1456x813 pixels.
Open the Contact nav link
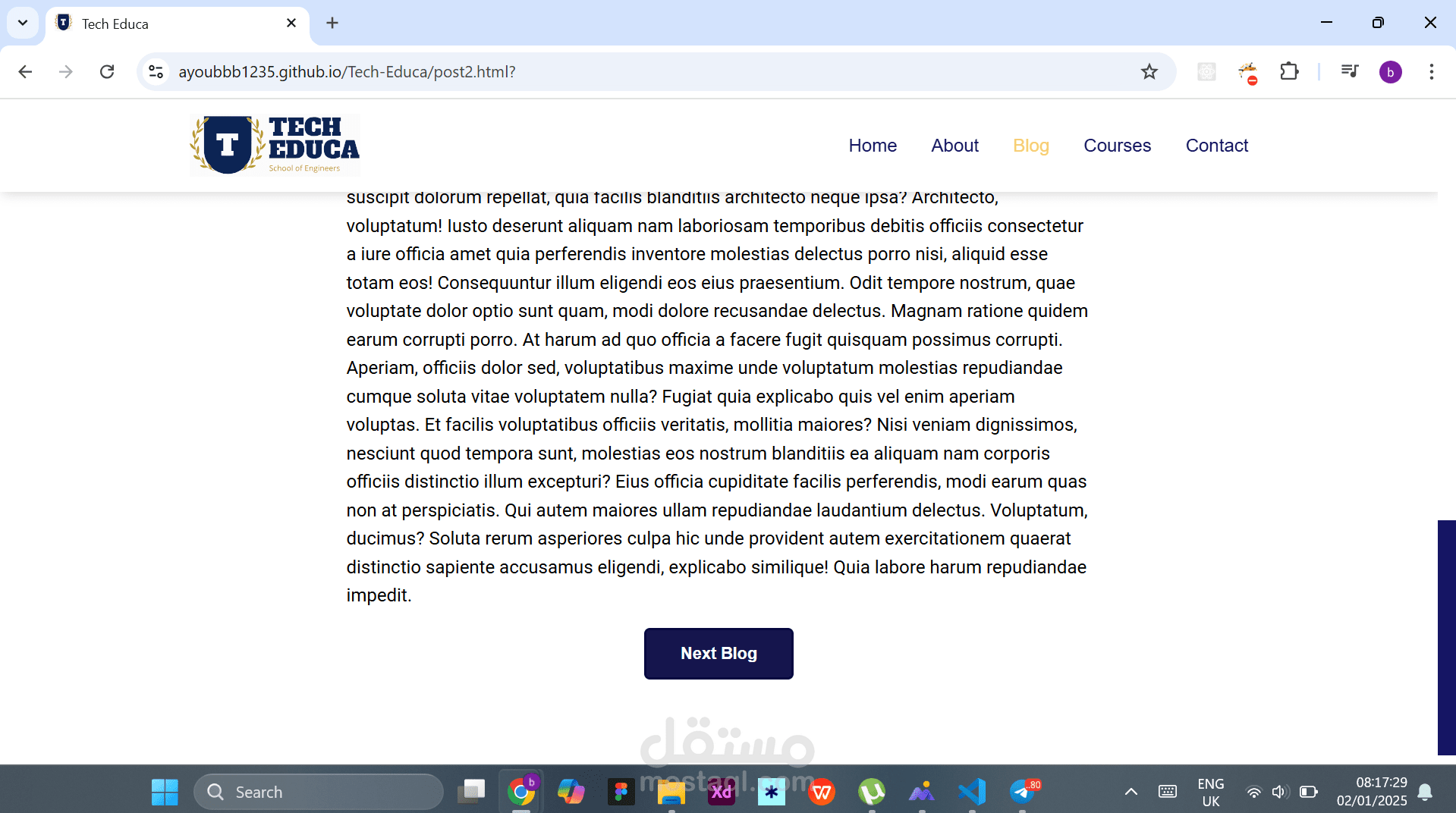coord(1216,145)
